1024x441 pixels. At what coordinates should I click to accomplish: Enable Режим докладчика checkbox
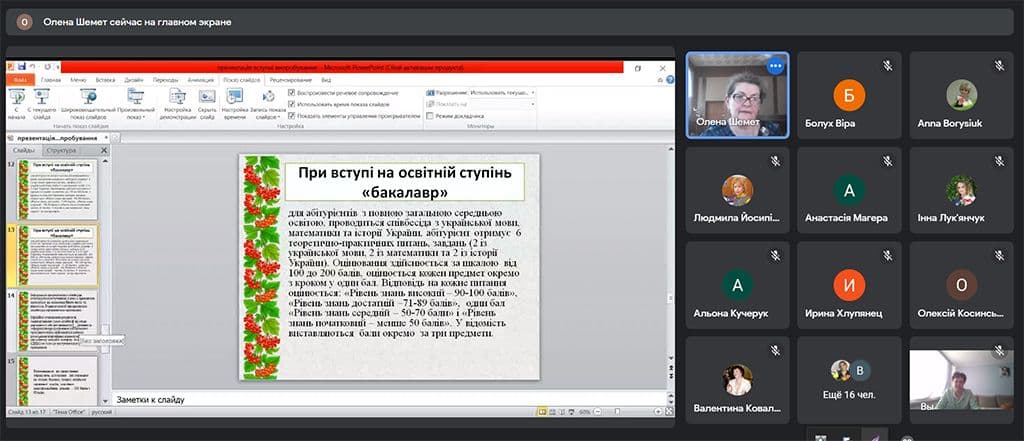coord(430,115)
